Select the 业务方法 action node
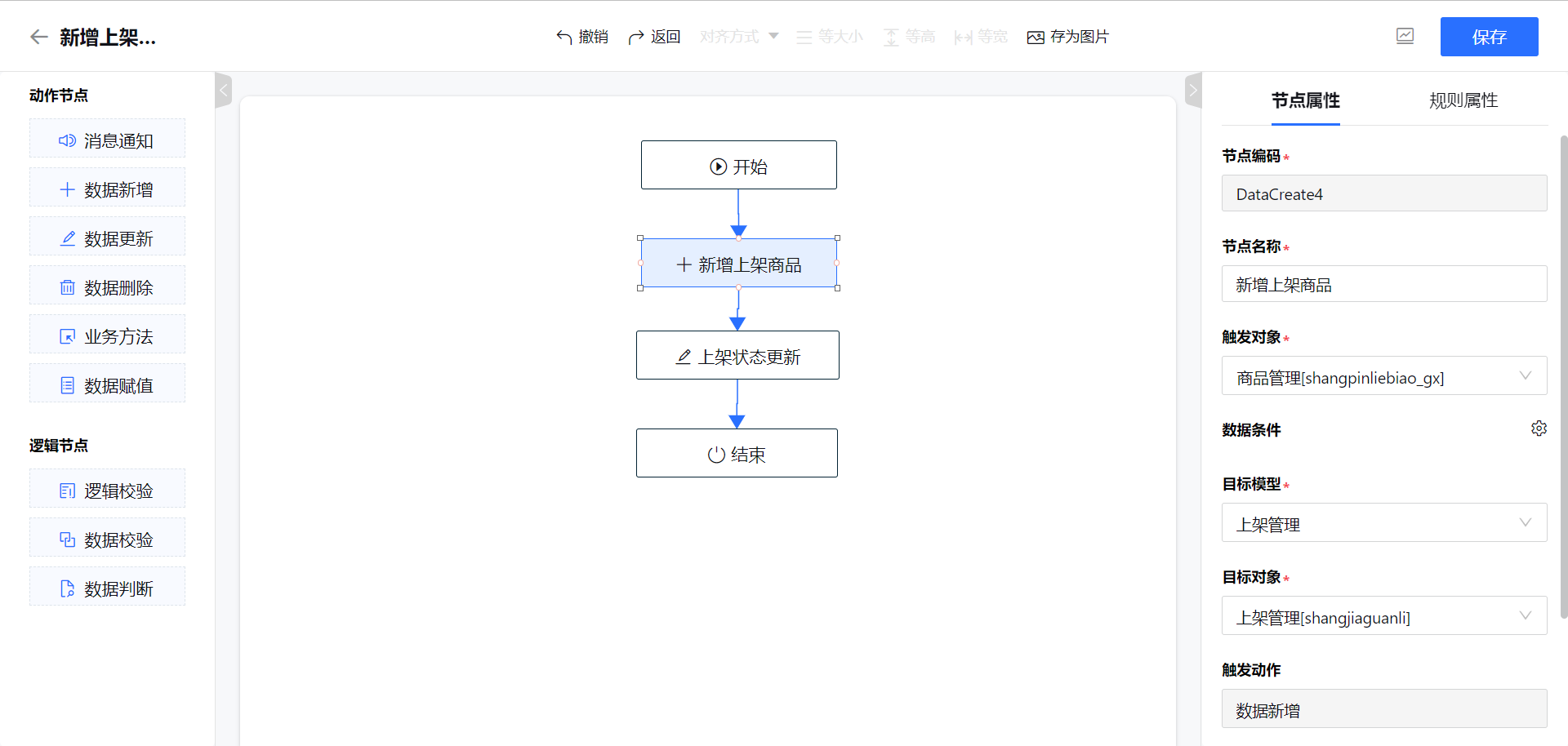Image resolution: width=1568 pixels, height=746 pixels. pos(107,334)
